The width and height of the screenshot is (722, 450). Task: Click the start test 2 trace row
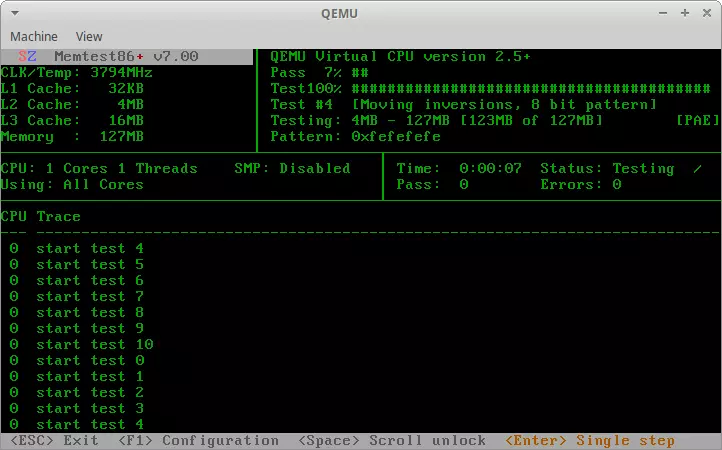coord(76,393)
